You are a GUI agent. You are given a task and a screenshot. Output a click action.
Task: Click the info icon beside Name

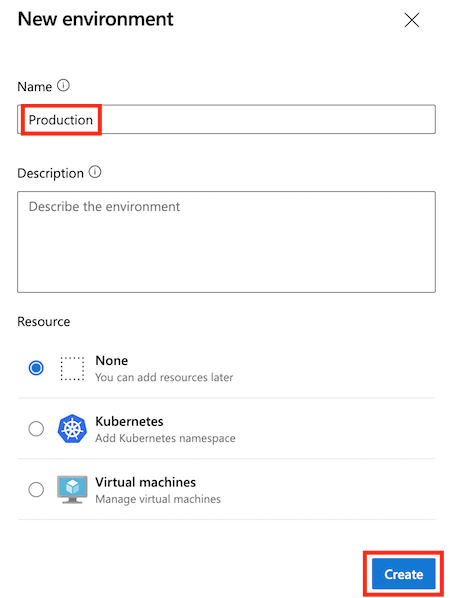[63, 85]
